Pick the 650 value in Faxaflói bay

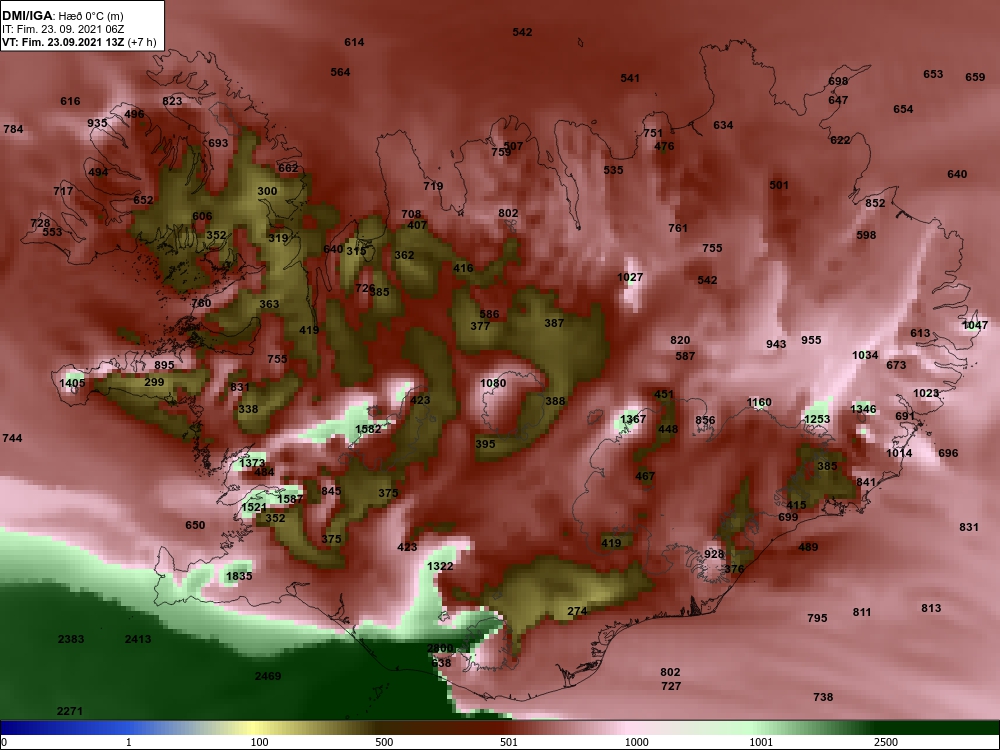coord(195,525)
